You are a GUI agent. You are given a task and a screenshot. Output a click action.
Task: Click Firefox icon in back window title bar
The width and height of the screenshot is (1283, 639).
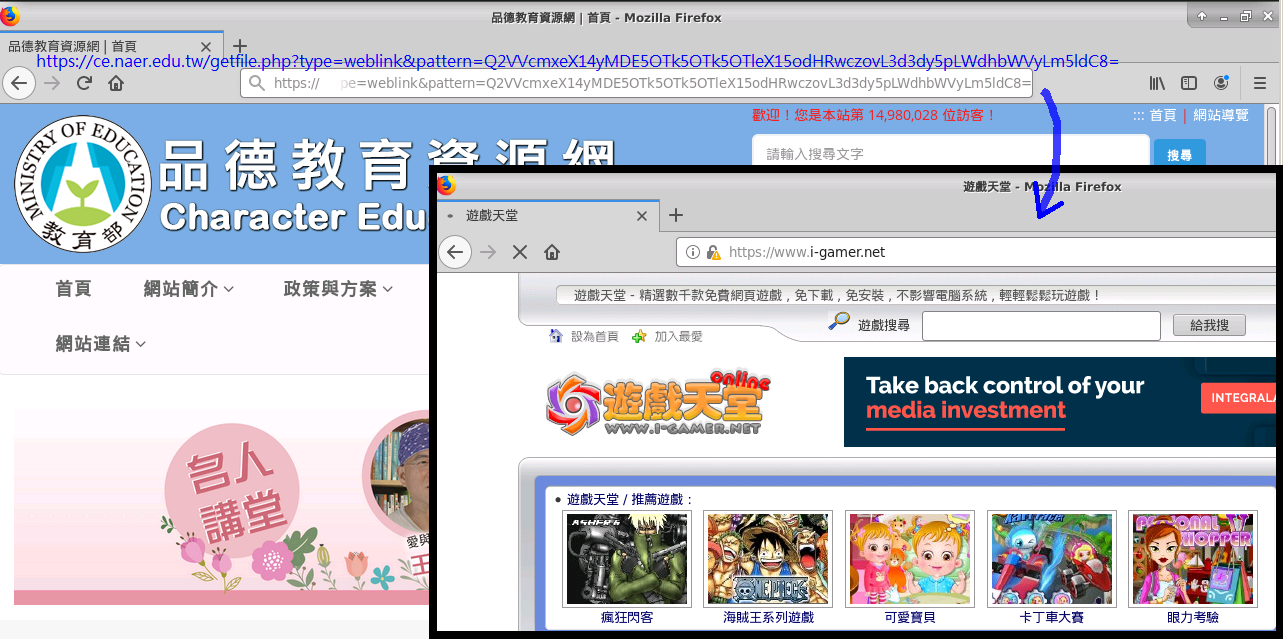click(x=9, y=16)
